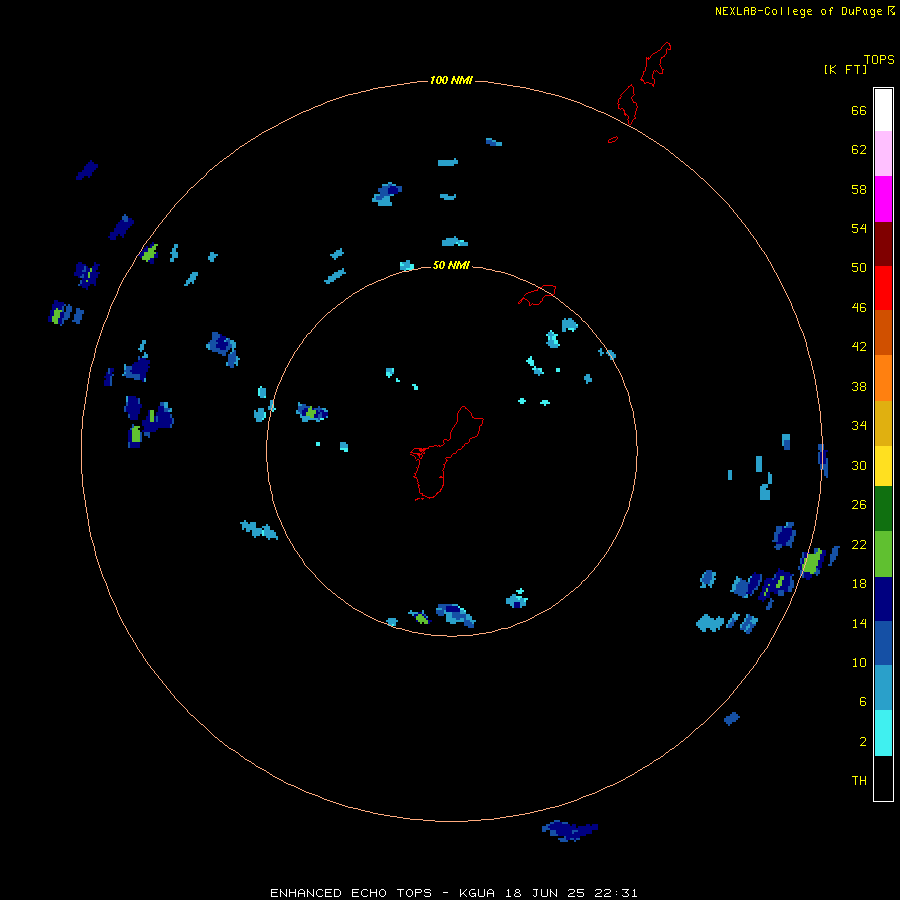Pick the medium blue legend swatch above 18

pos(883,643)
